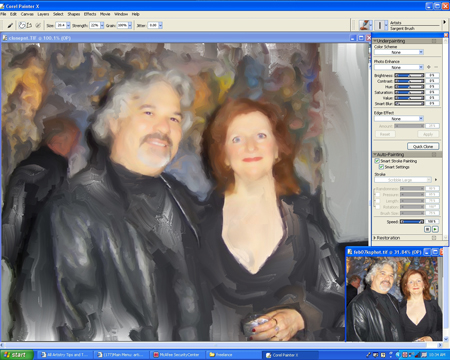Close the Underpainting palette window
The width and height of the screenshot is (450, 360).
[x=446, y=35]
